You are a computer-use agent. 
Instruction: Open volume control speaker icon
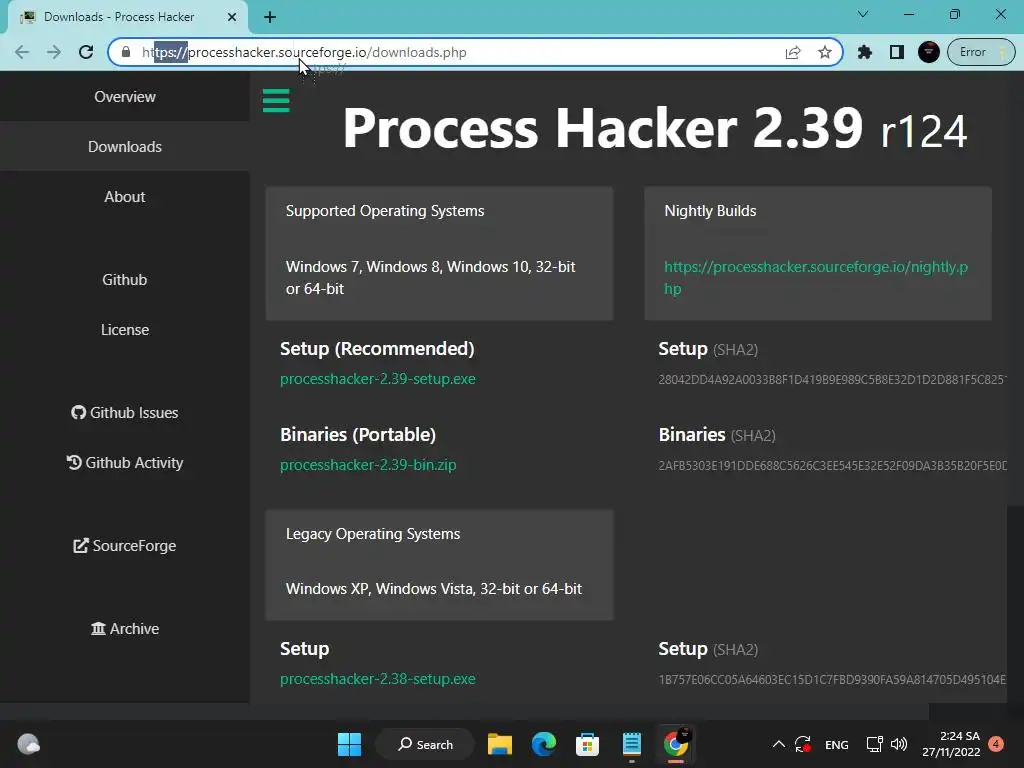click(x=899, y=744)
